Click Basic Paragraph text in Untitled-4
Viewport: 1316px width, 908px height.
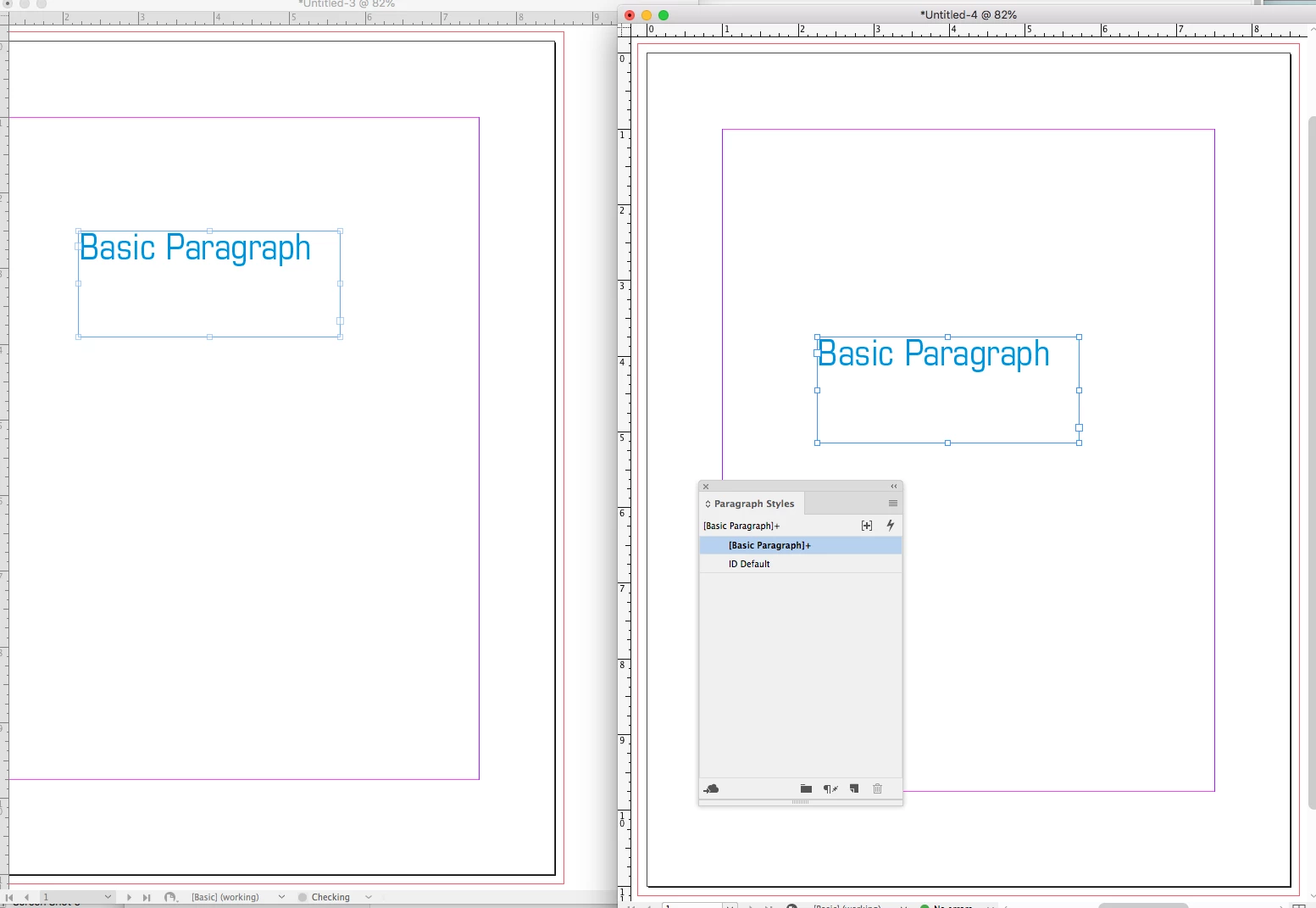[x=934, y=354]
